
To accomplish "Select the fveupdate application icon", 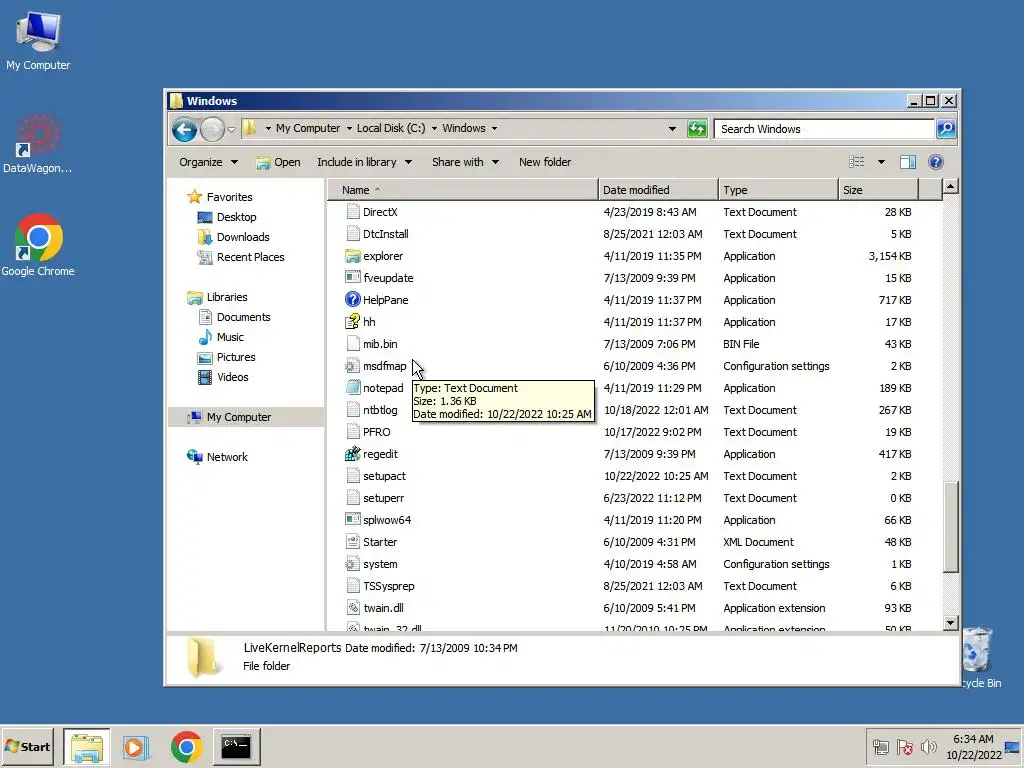I will (x=353, y=278).
